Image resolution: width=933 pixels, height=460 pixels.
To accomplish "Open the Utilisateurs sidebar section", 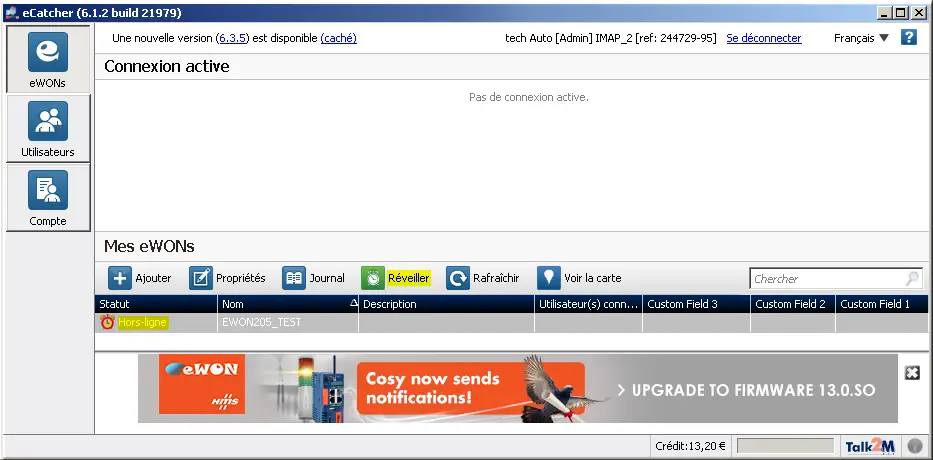I will coord(48,129).
